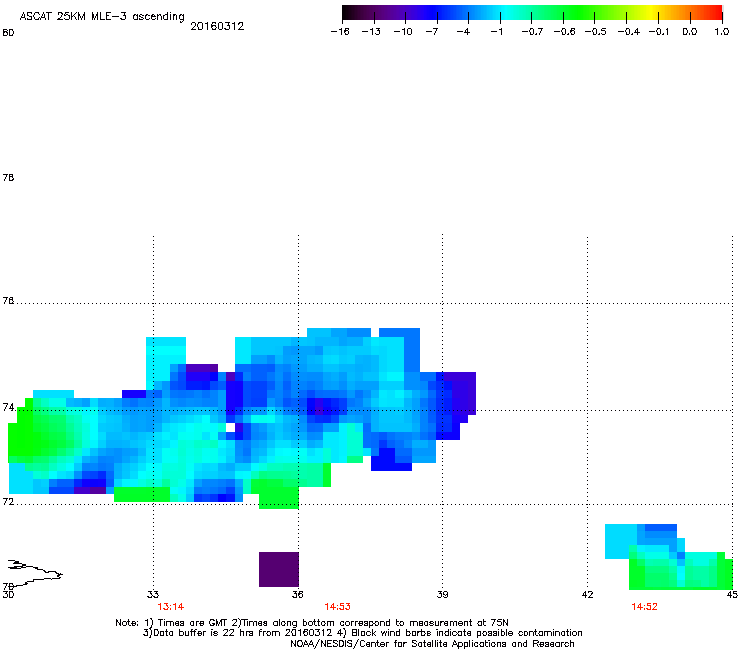
Task: Click the isolated dark purple data square
Action: (279, 569)
